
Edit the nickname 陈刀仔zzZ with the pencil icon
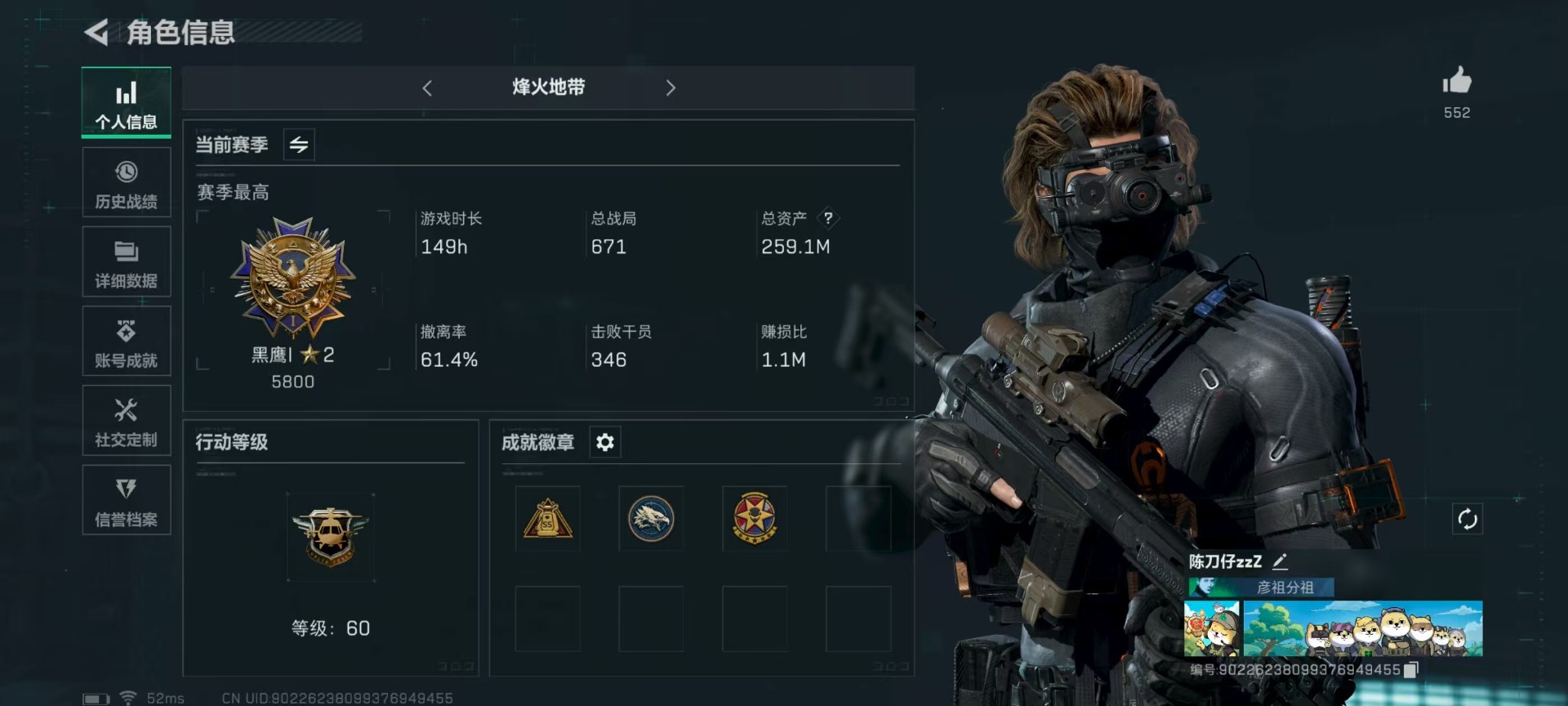click(x=1280, y=561)
